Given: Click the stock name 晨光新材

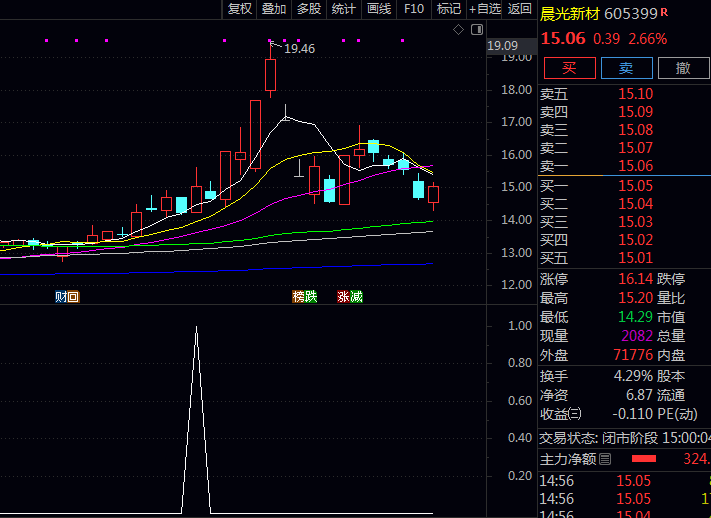Looking at the screenshot, I should 570,14.
